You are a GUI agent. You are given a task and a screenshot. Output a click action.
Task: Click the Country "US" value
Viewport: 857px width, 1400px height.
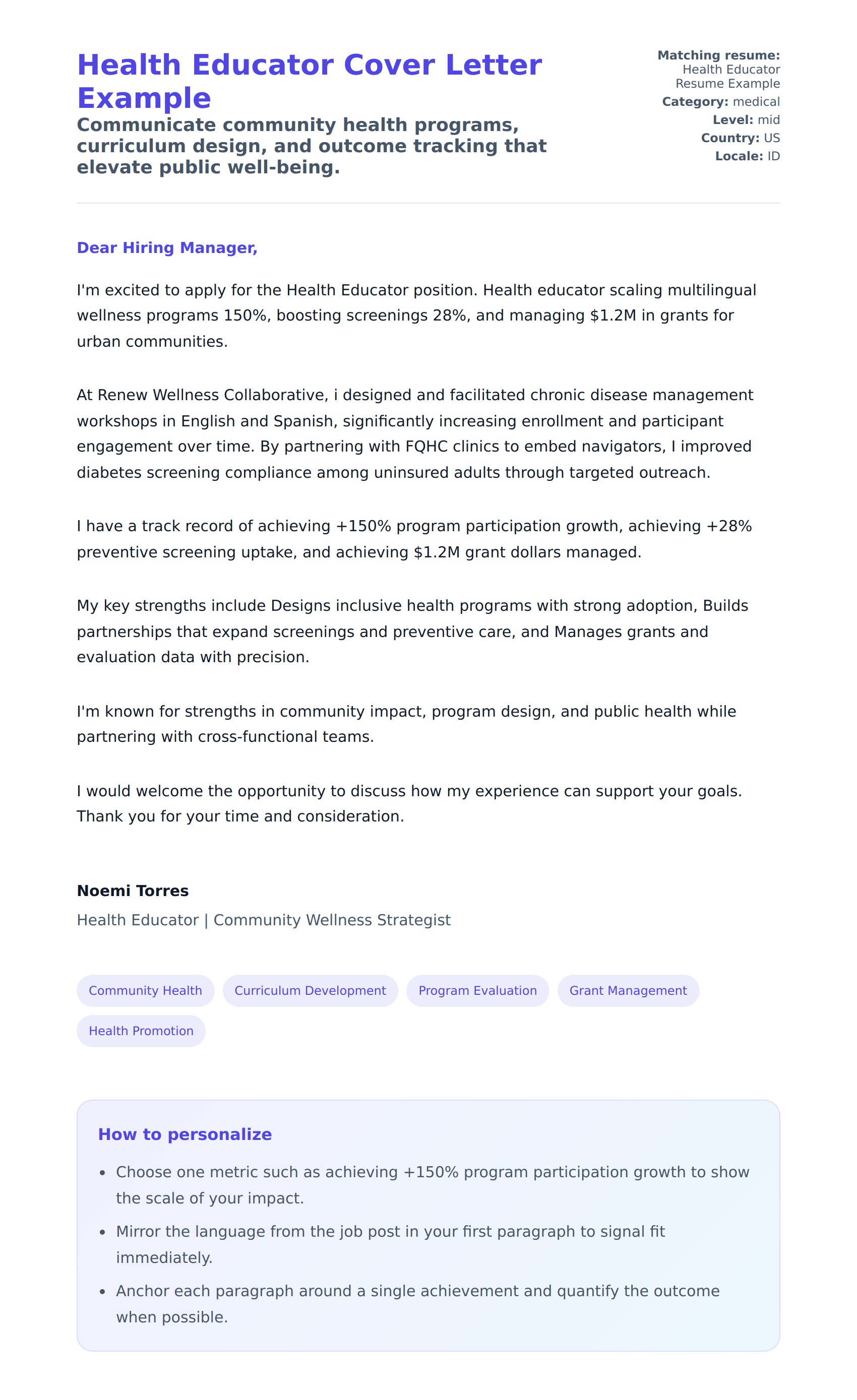point(771,138)
